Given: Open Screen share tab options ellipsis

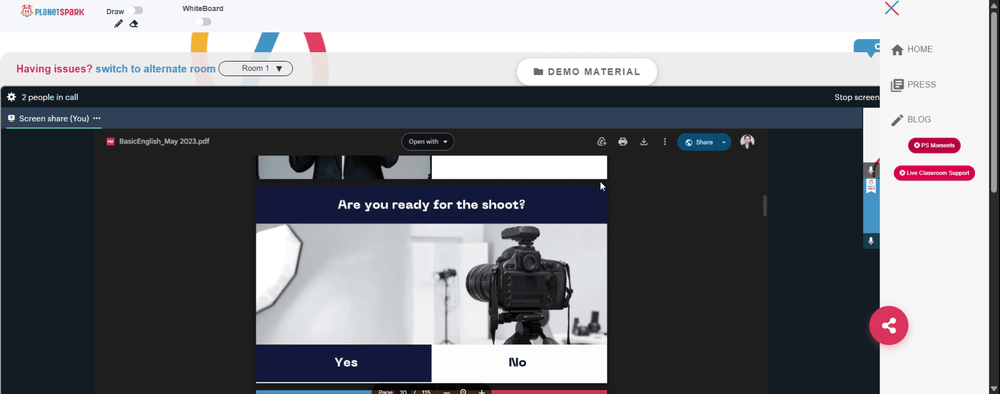Looking at the screenshot, I should pyautogui.click(x=97, y=119).
